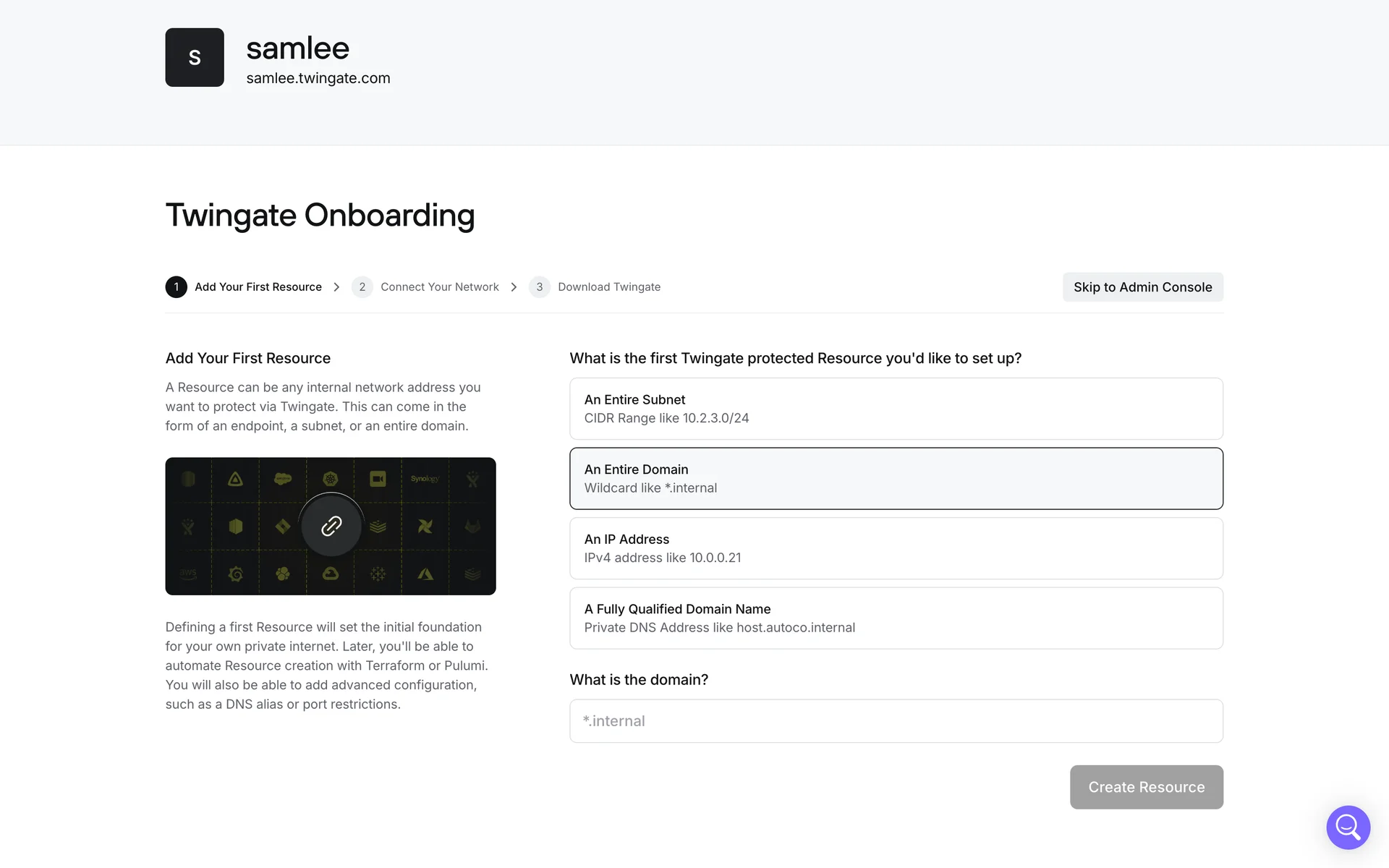
Task: Click the Salesforce cloud logo
Action: (283, 479)
